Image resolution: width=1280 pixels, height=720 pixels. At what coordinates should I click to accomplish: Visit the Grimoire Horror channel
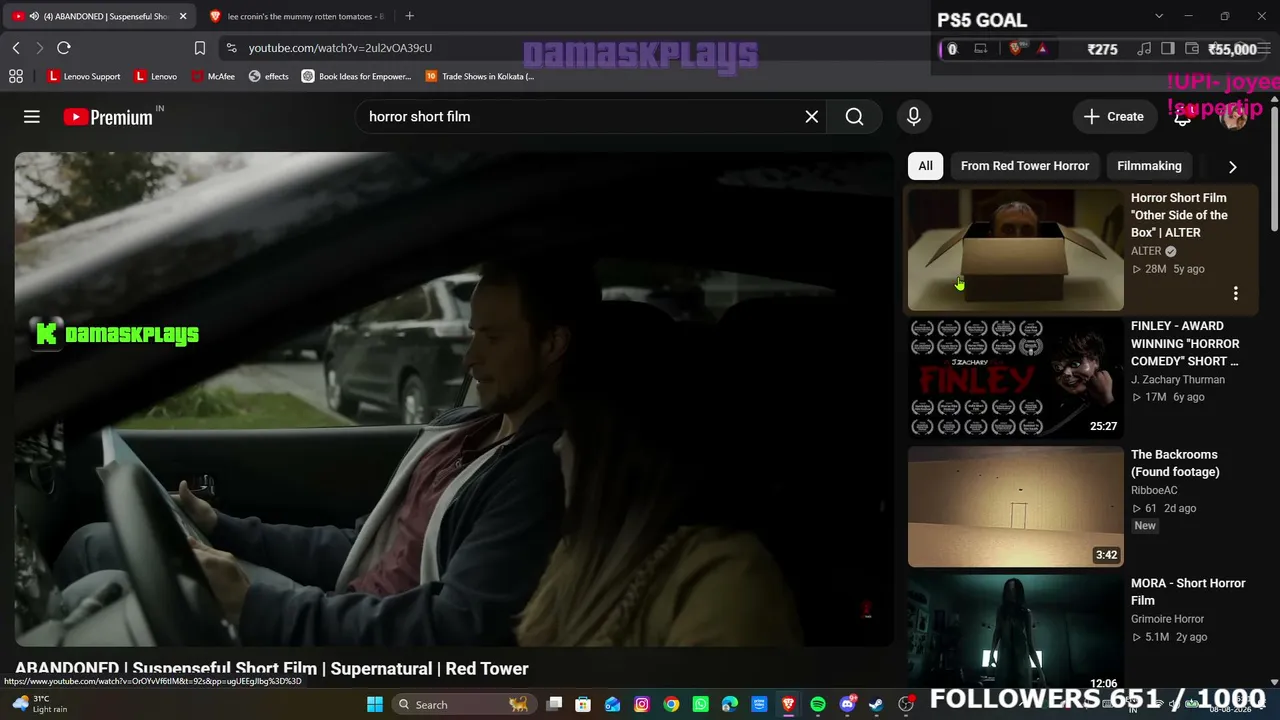click(1167, 619)
